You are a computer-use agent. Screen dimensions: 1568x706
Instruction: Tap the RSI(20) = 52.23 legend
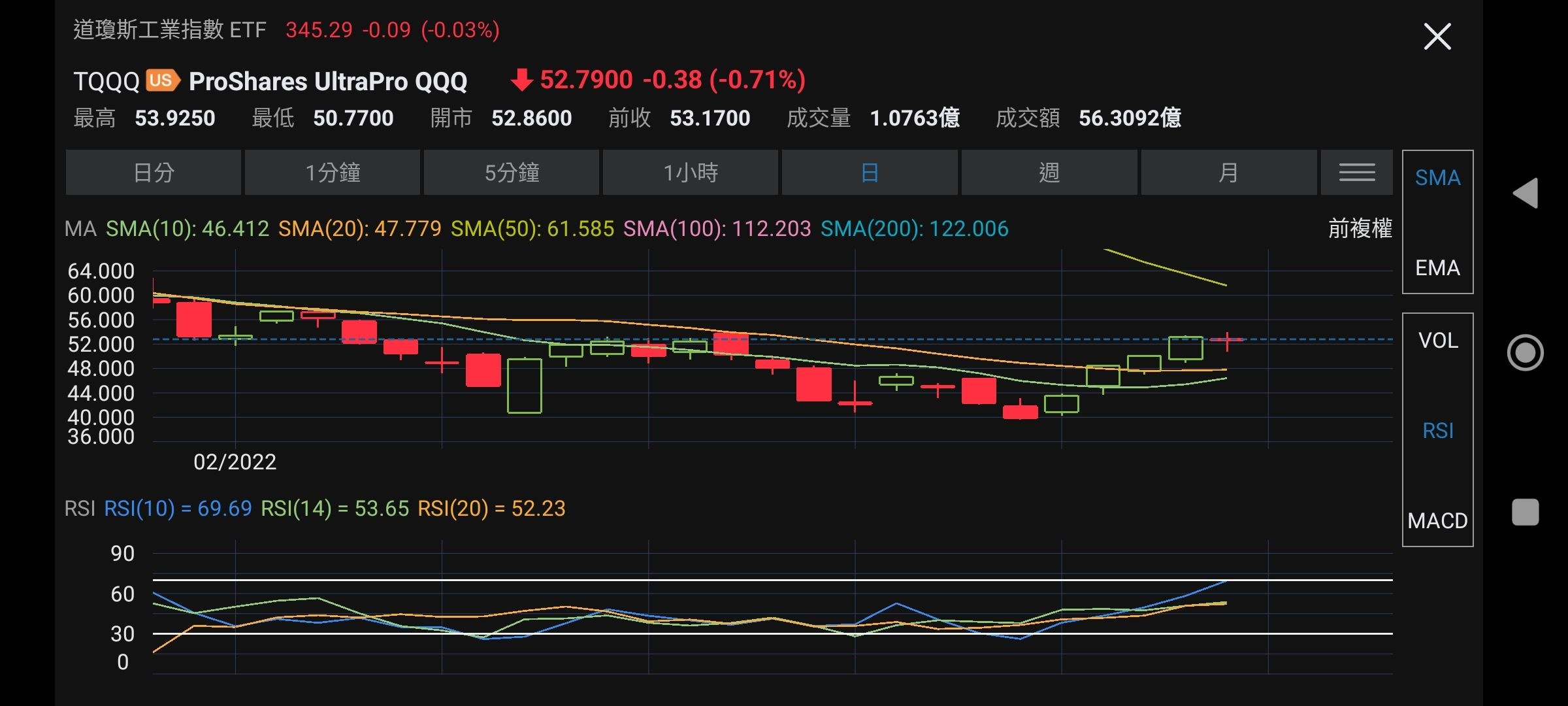pos(492,509)
